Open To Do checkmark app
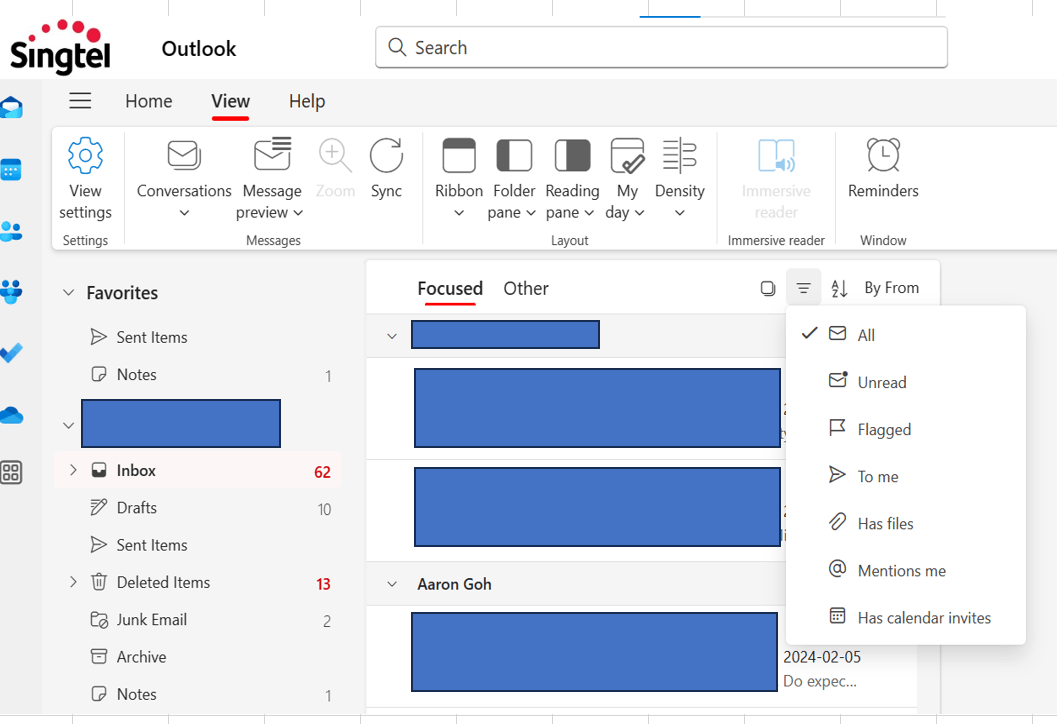Image resolution: width=1057 pixels, height=724 pixels. [11, 352]
